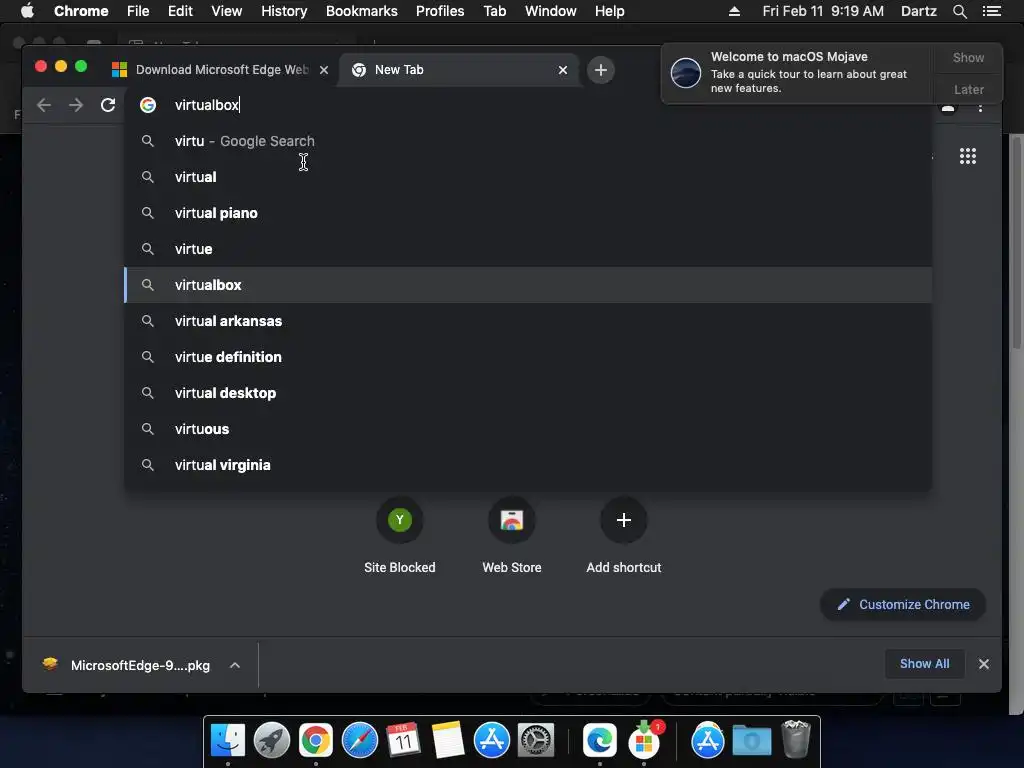The image size is (1024, 768).
Task: Open the Google apps grid
Action: point(968,156)
